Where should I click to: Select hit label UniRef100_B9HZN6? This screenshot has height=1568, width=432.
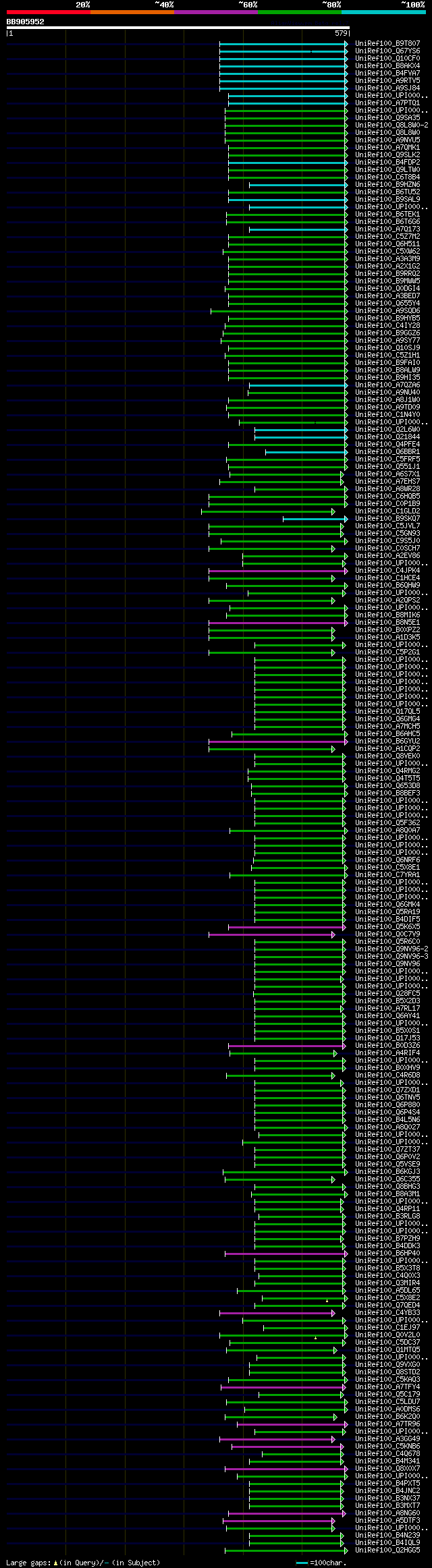point(387,185)
